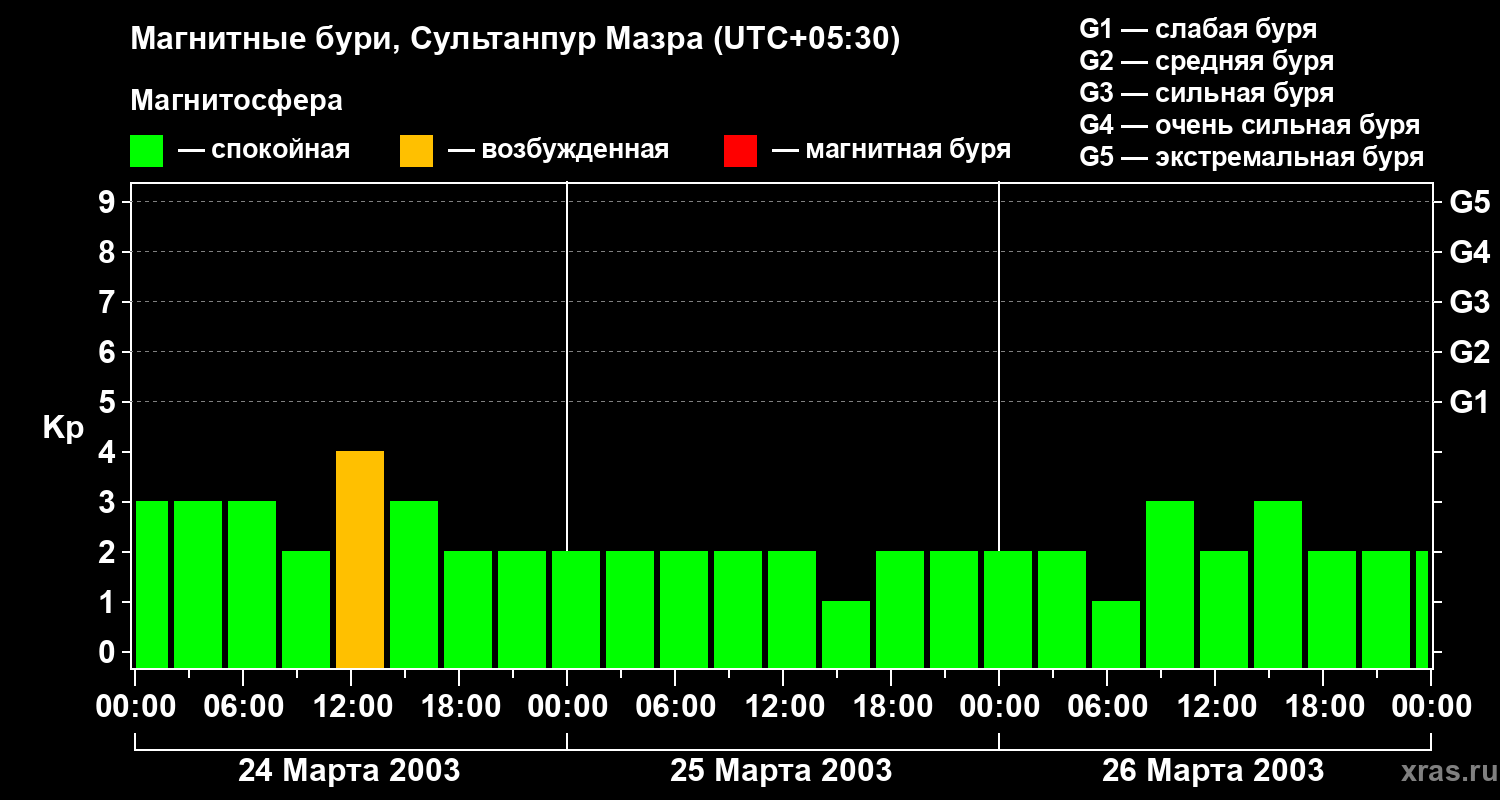
Task: Click the narrow last bar at chart's right edge
Action: (x=1422, y=609)
